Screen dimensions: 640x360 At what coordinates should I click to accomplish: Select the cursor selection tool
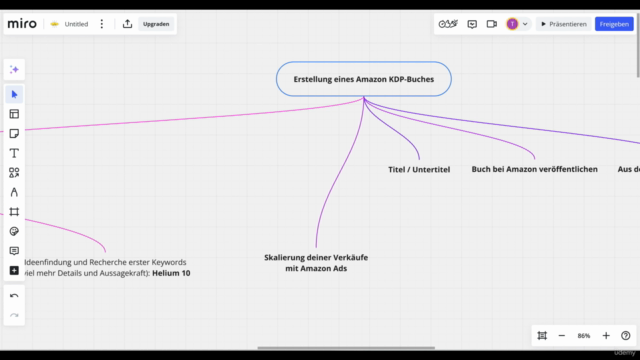click(14, 95)
